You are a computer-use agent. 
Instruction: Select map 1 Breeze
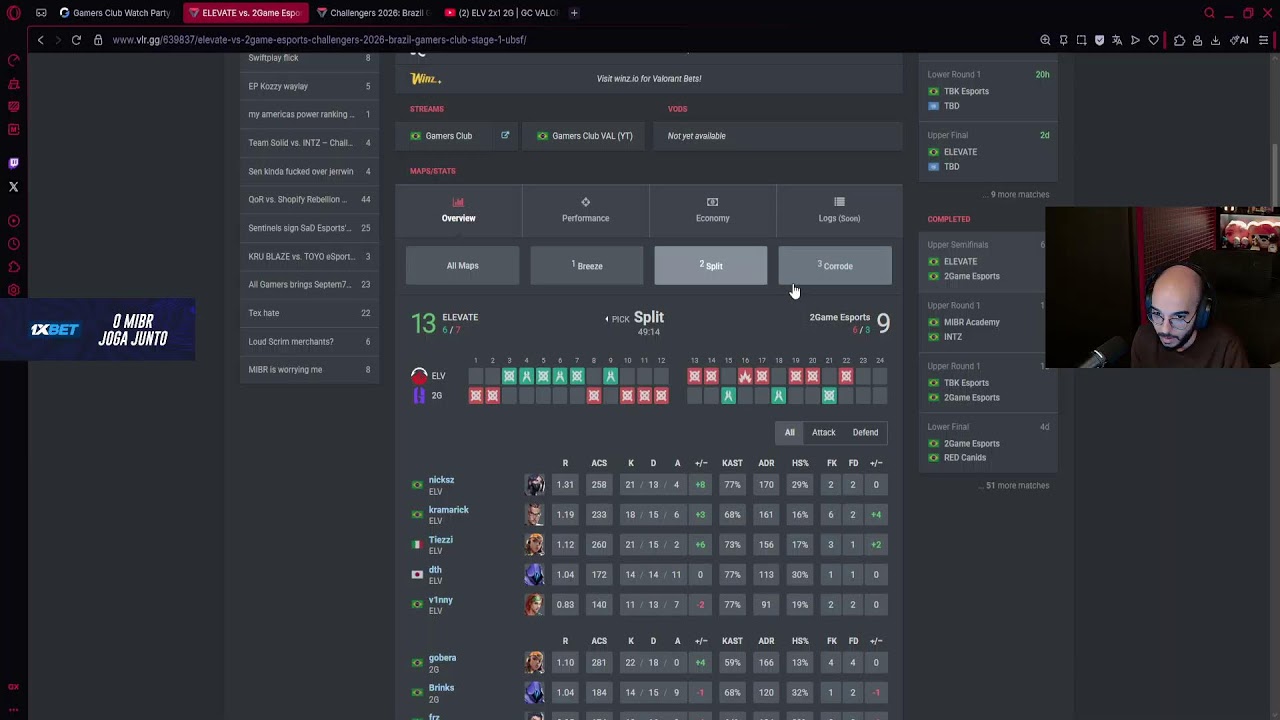point(587,266)
